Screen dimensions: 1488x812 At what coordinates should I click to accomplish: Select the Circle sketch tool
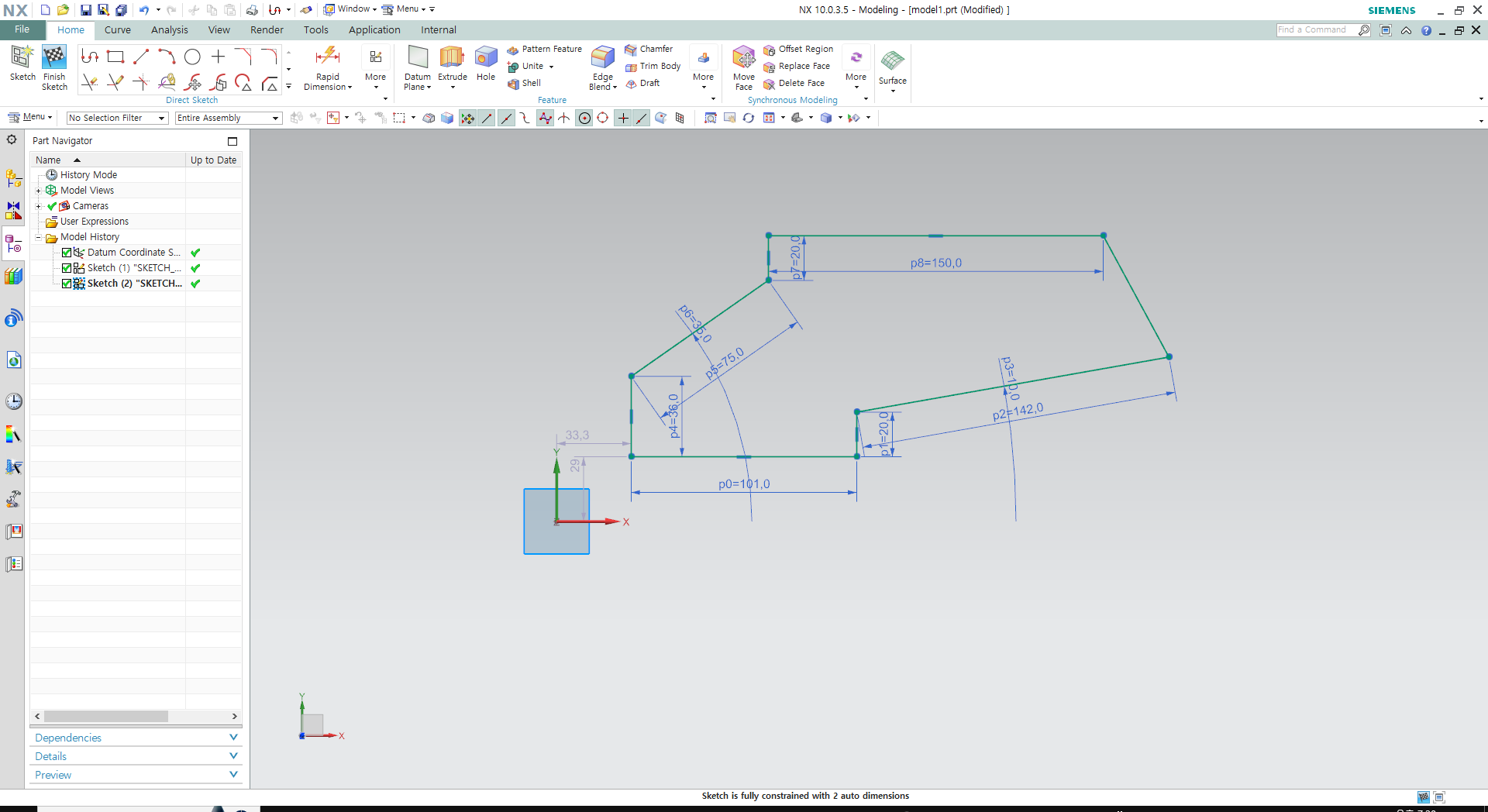click(192, 57)
